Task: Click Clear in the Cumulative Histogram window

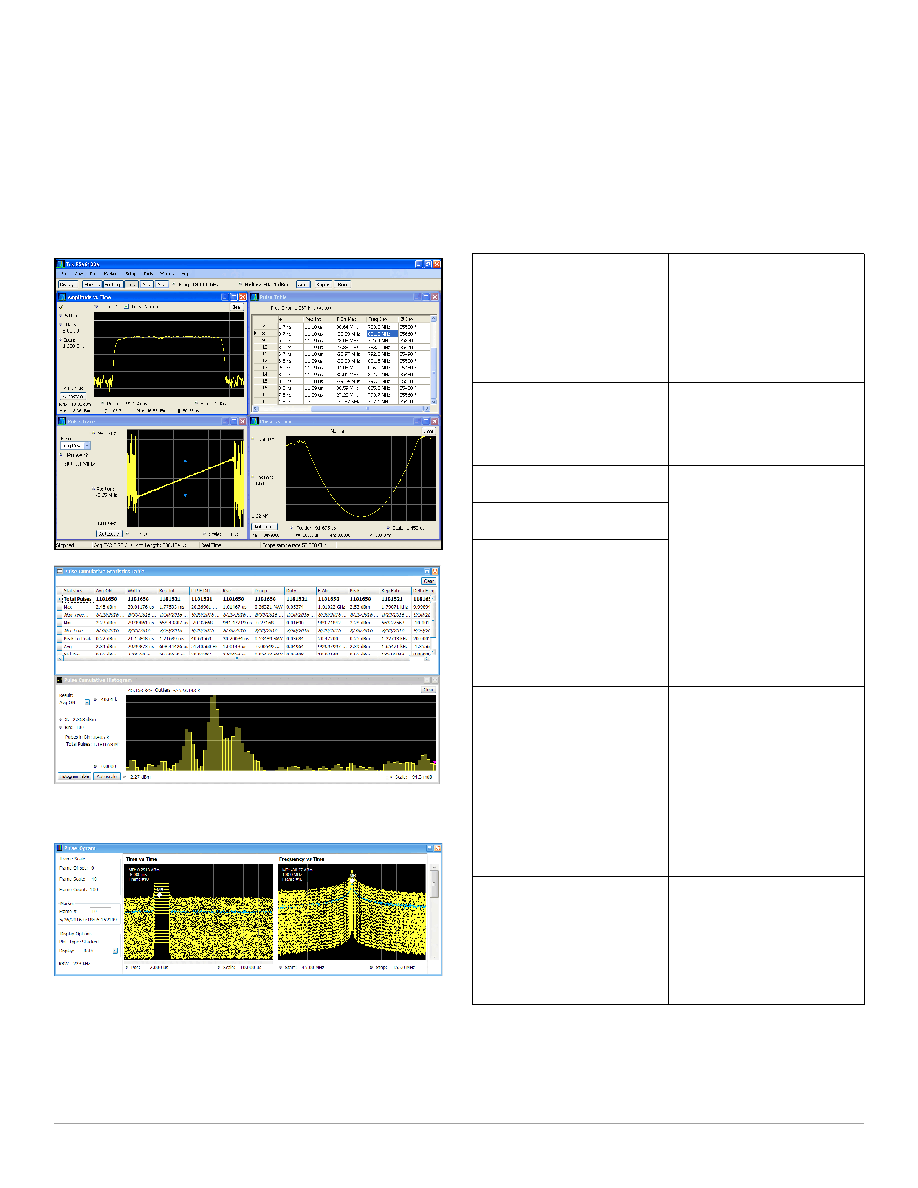Action: click(x=429, y=689)
